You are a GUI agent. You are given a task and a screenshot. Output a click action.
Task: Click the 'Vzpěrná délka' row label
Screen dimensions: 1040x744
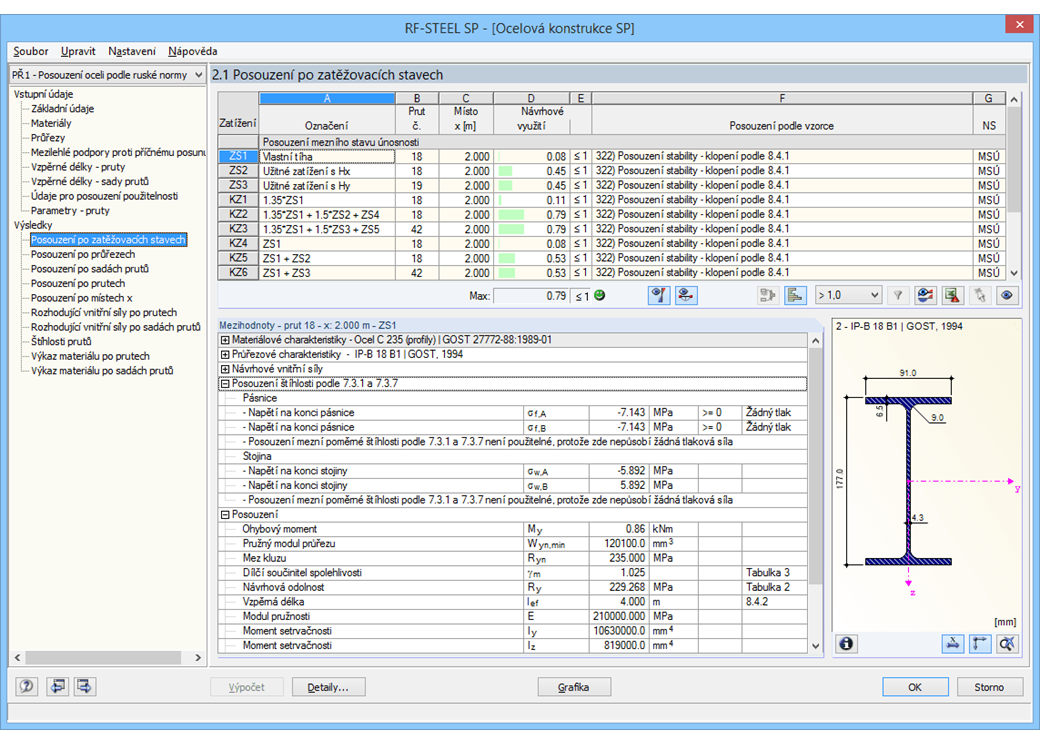(273, 602)
